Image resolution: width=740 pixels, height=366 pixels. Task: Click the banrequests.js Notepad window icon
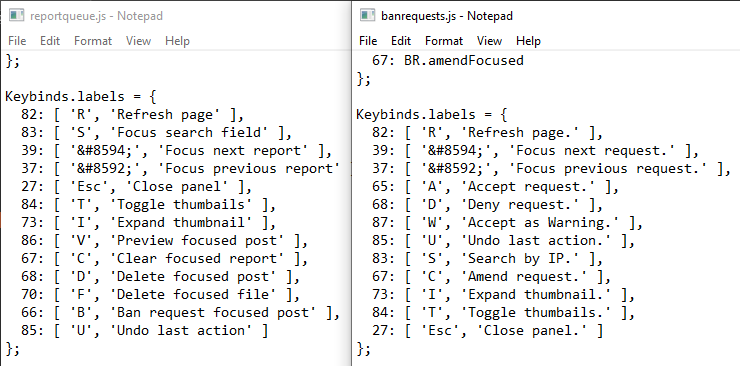point(367,16)
